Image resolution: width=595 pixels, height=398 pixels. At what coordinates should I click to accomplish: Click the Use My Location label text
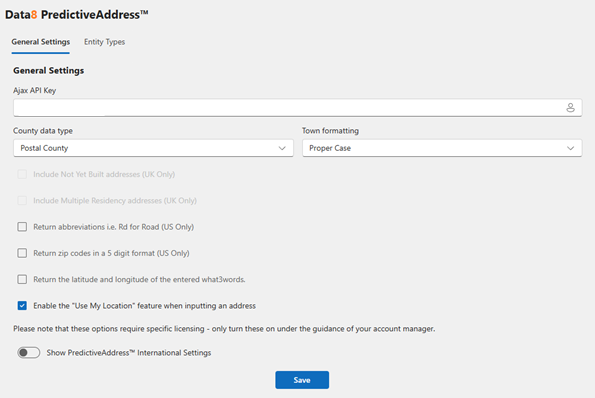pos(145,306)
